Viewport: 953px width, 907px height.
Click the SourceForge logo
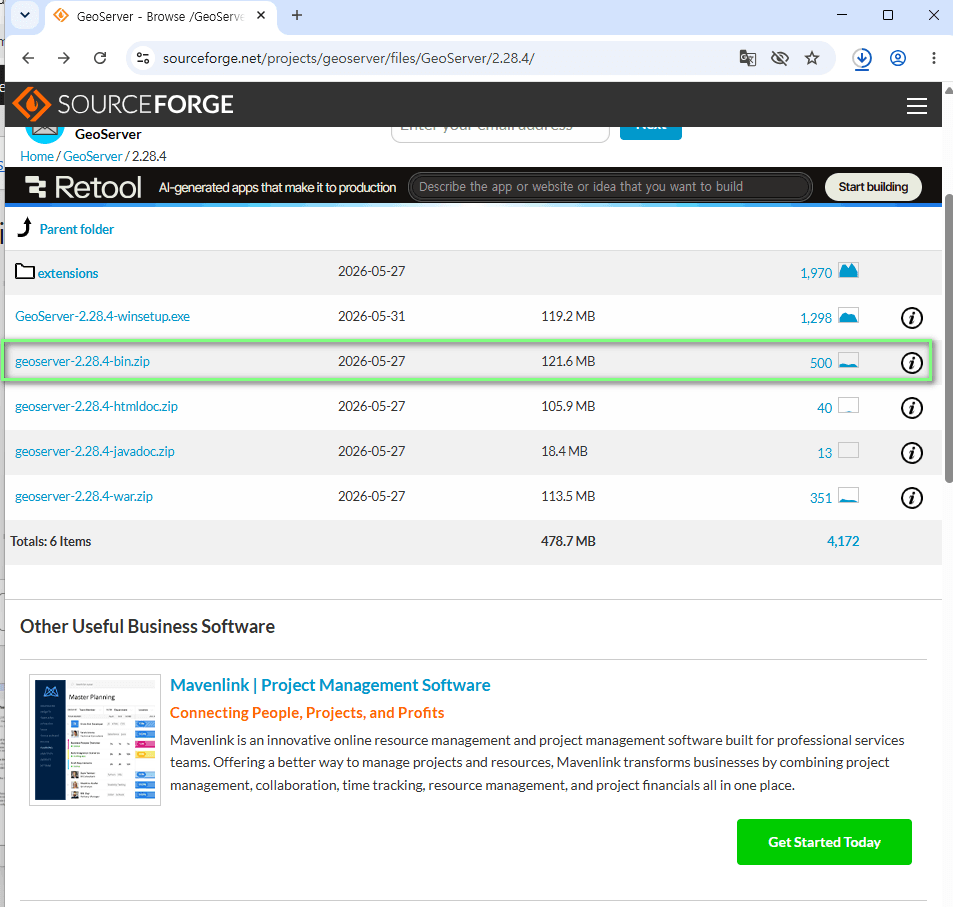coord(123,104)
